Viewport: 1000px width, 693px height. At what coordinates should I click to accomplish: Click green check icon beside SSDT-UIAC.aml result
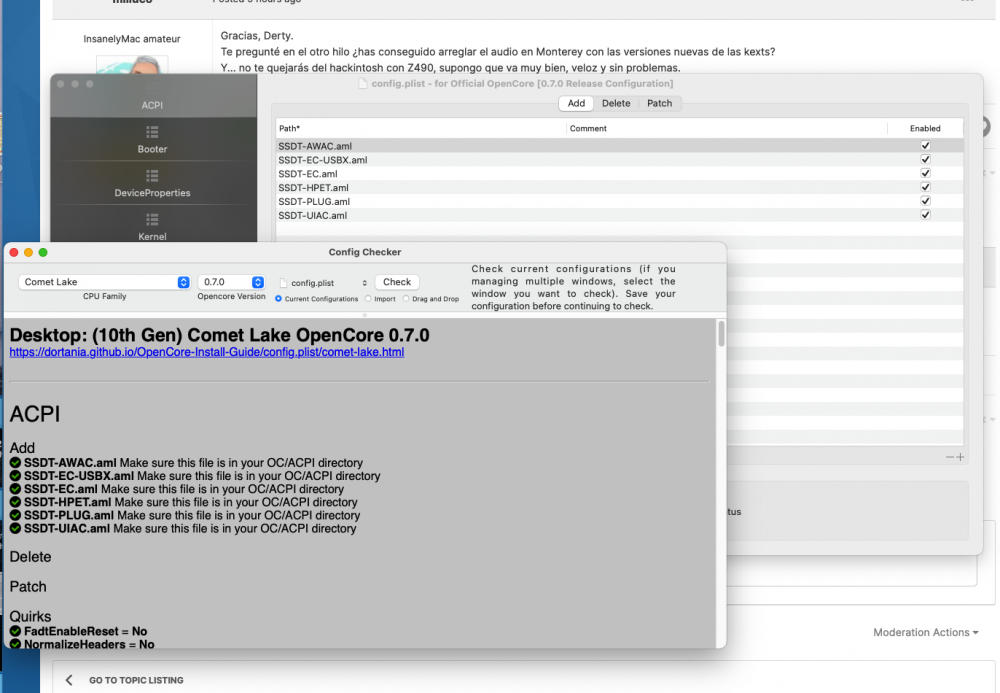click(15, 529)
